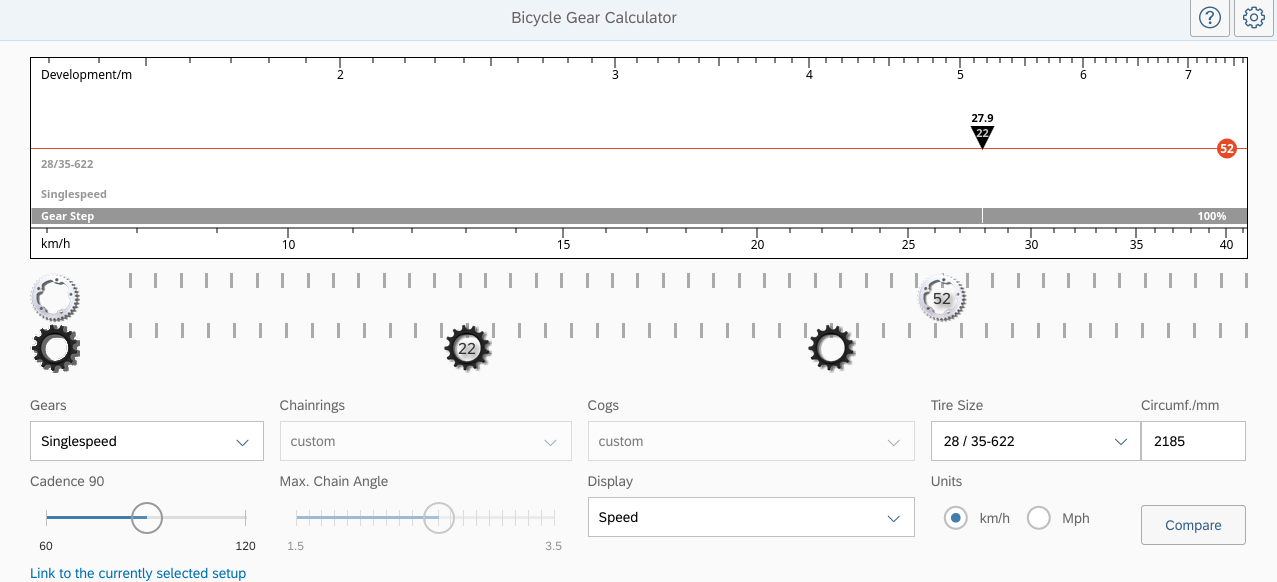Click the Max. Chain Angle slider handle
Viewport: 1277px width, 582px height.
pyautogui.click(x=438, y=517)
